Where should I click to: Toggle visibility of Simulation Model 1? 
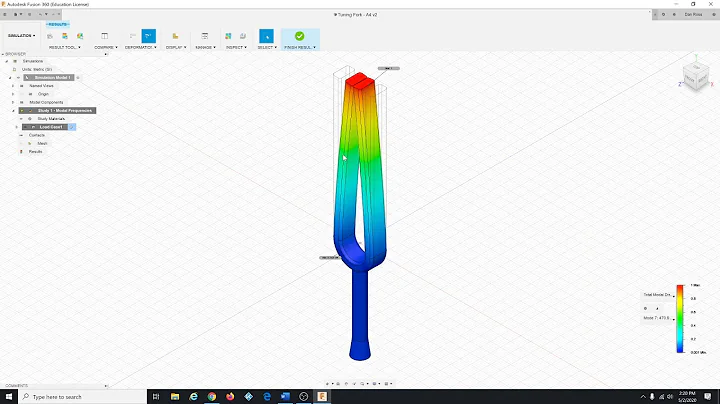coord(18,78)
